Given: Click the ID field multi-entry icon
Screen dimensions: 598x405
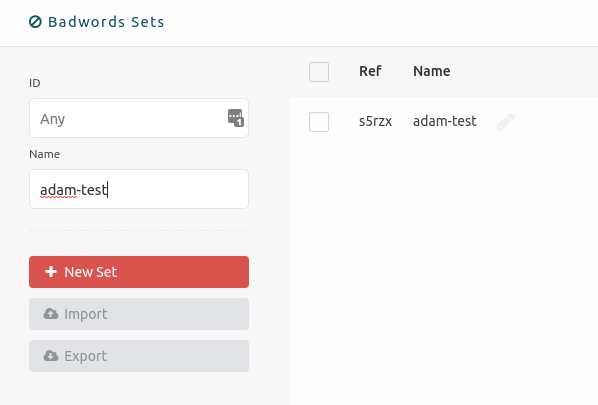Looking at the screenshot, I should pos(236,118).
